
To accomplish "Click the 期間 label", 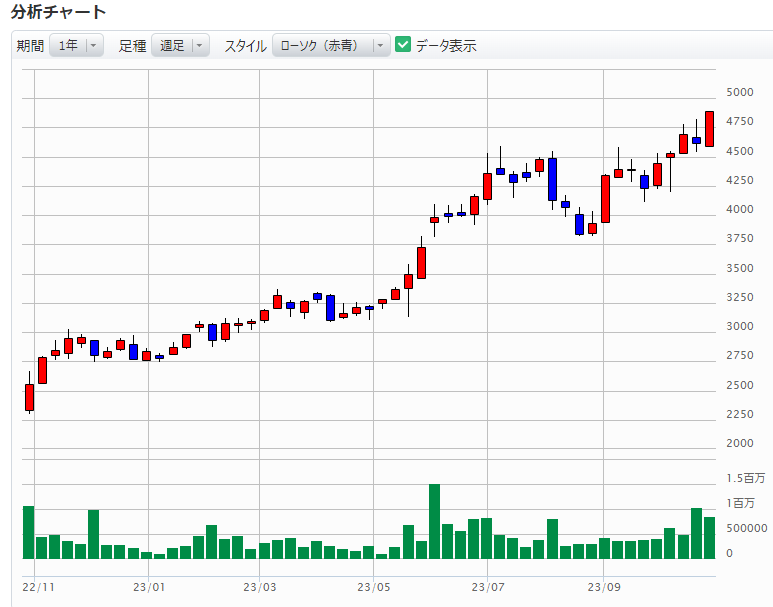I will (30, 46).
